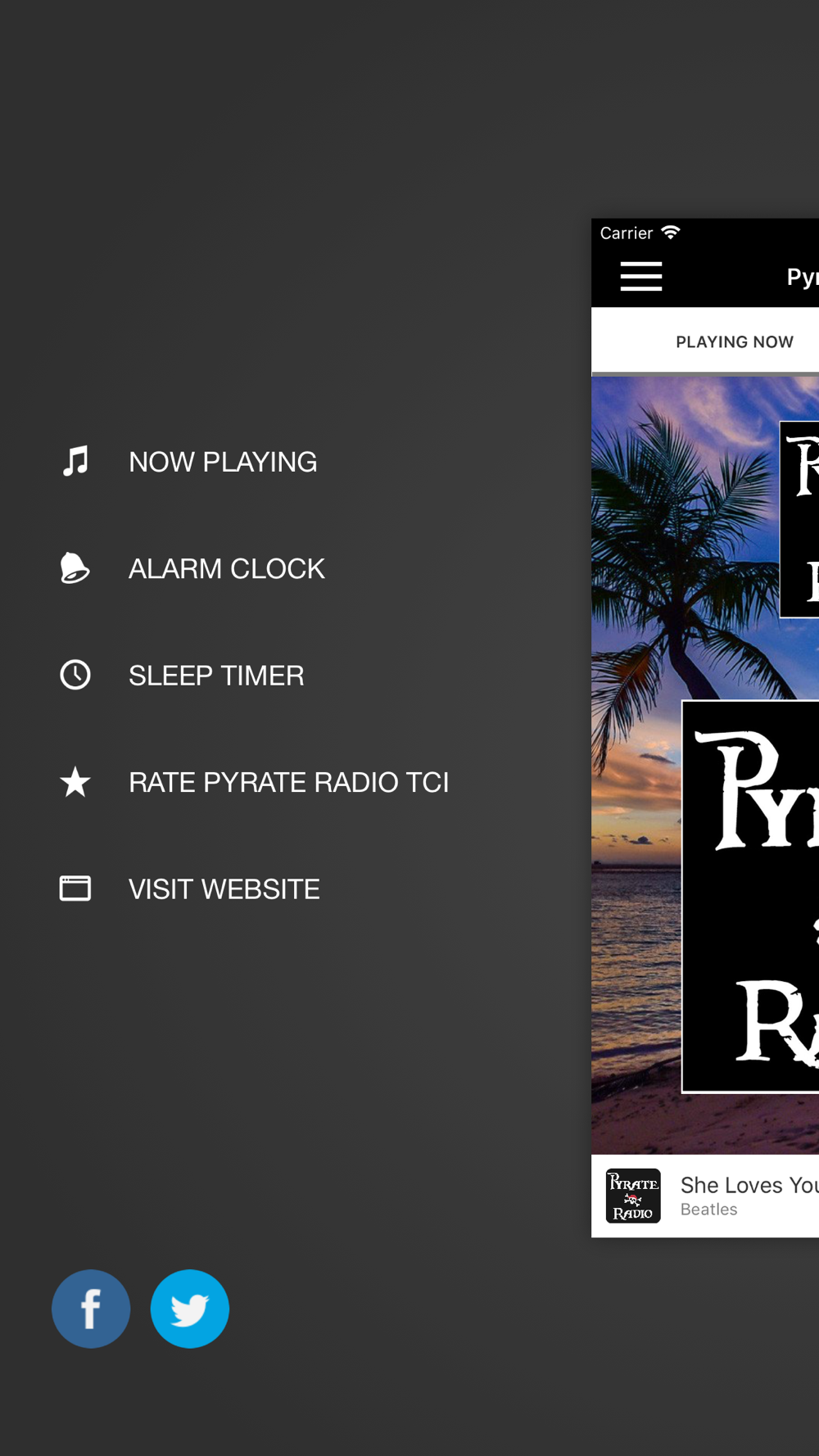819x1456 pixels.
Task: Click the sleep timer clock icon
Action: (75, 675)
